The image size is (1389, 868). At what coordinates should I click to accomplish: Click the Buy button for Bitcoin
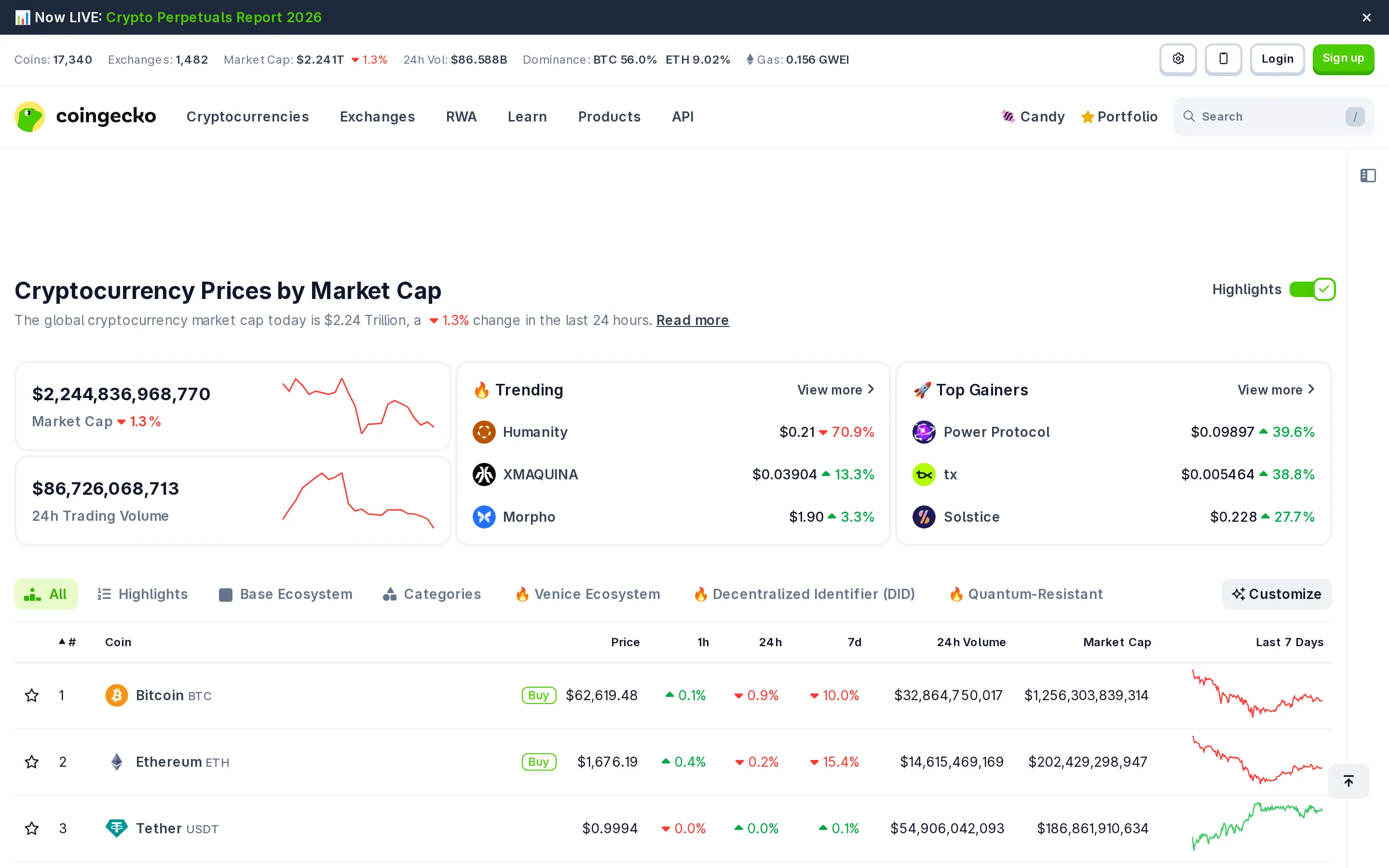538,696
